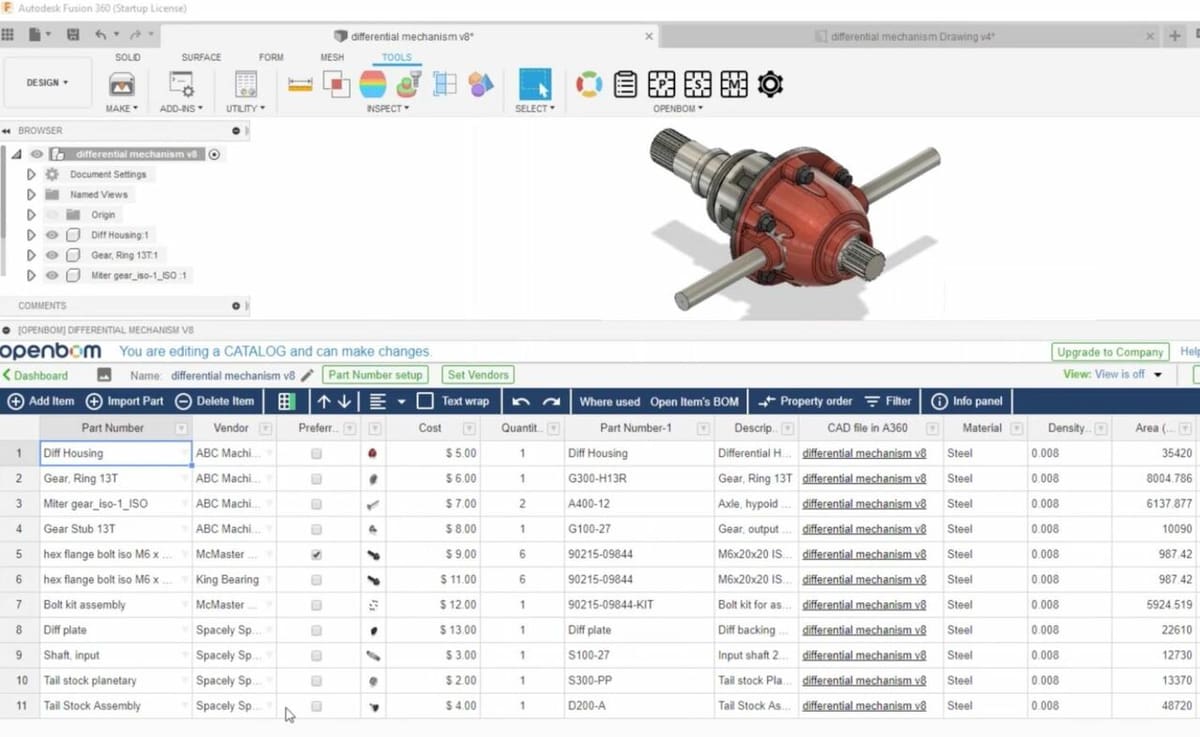Hide Miter gear_iso-1_ISO:1 via eye icon
Image resolution: width=1200 pixels, height=737 pixels.
point(52,275)
